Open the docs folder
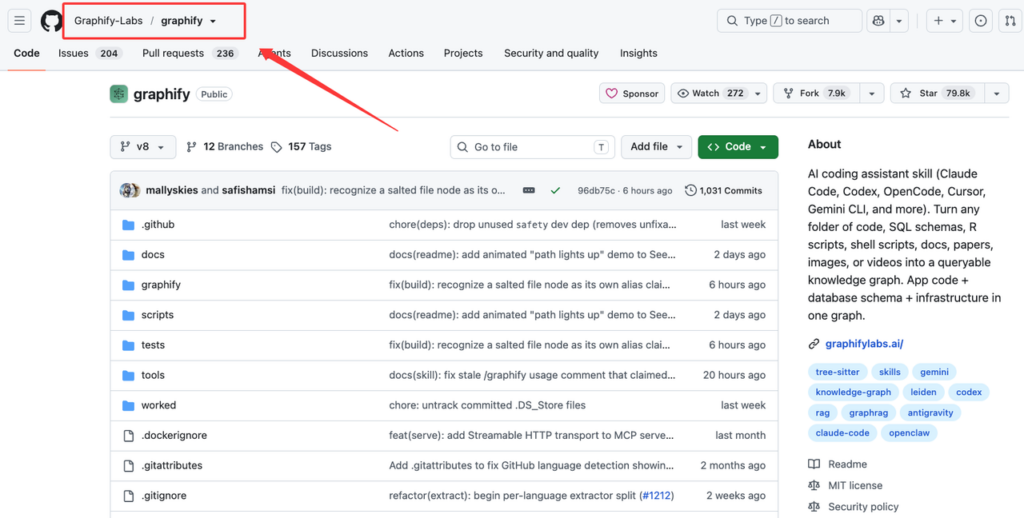Image resolution: width=1024 pixels, height=518 pixels. [153, 255]
